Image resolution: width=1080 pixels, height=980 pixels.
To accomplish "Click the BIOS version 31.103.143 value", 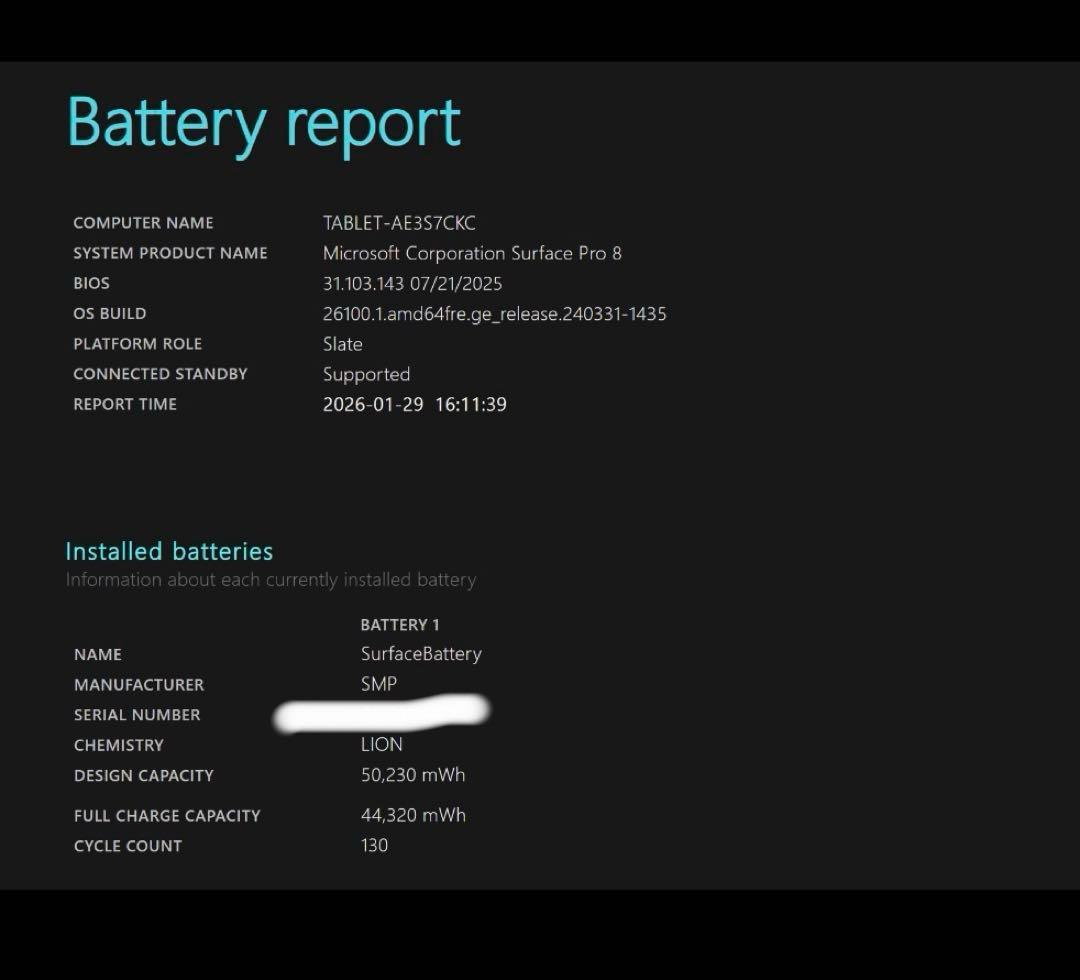I will point(412,283).
